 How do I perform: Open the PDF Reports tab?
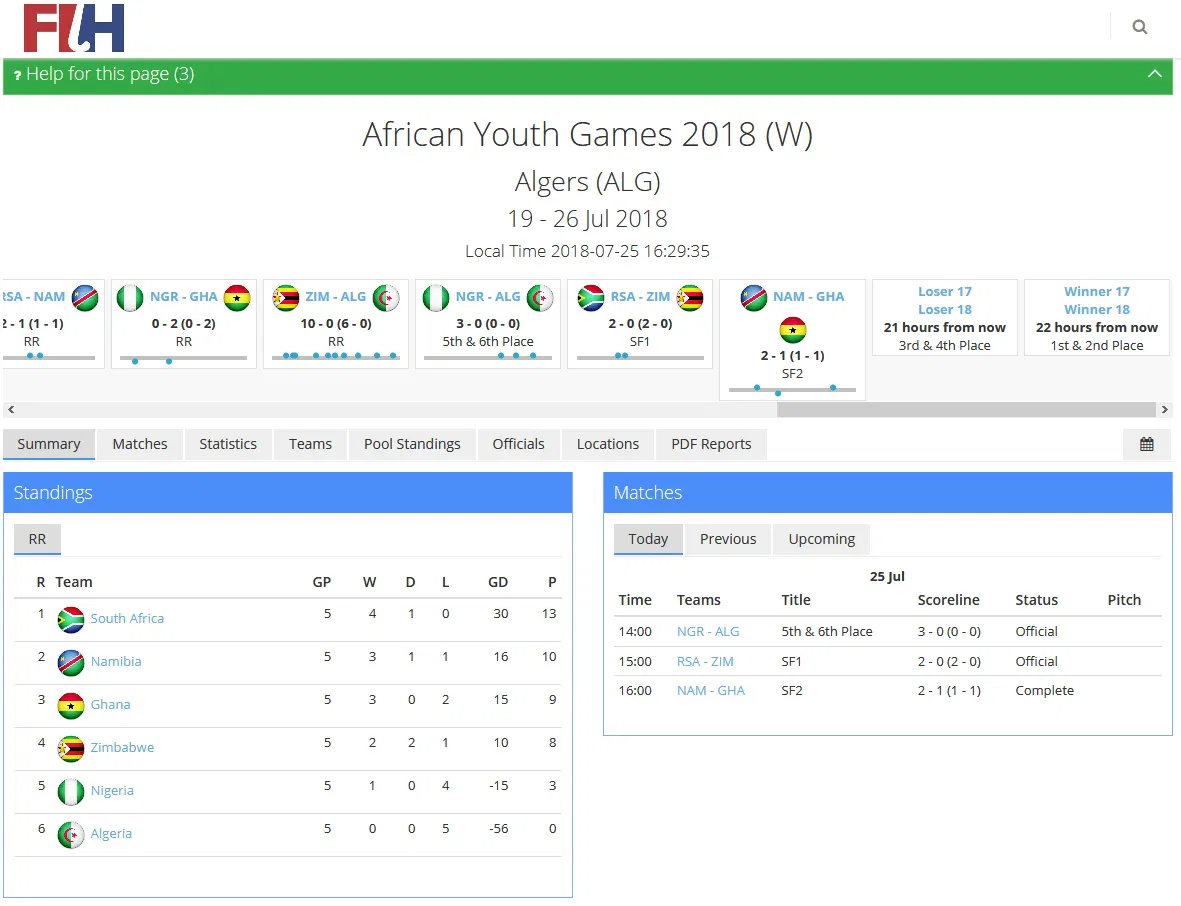click(711, 444)
